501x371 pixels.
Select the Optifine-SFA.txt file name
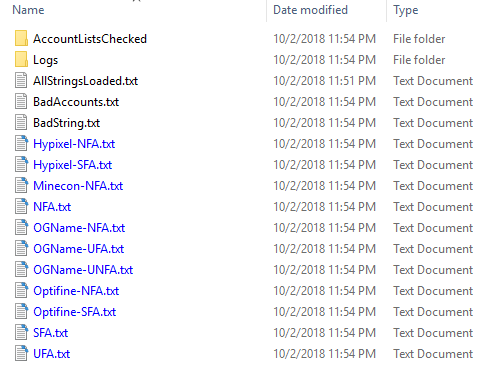click(x=74, y=312)
